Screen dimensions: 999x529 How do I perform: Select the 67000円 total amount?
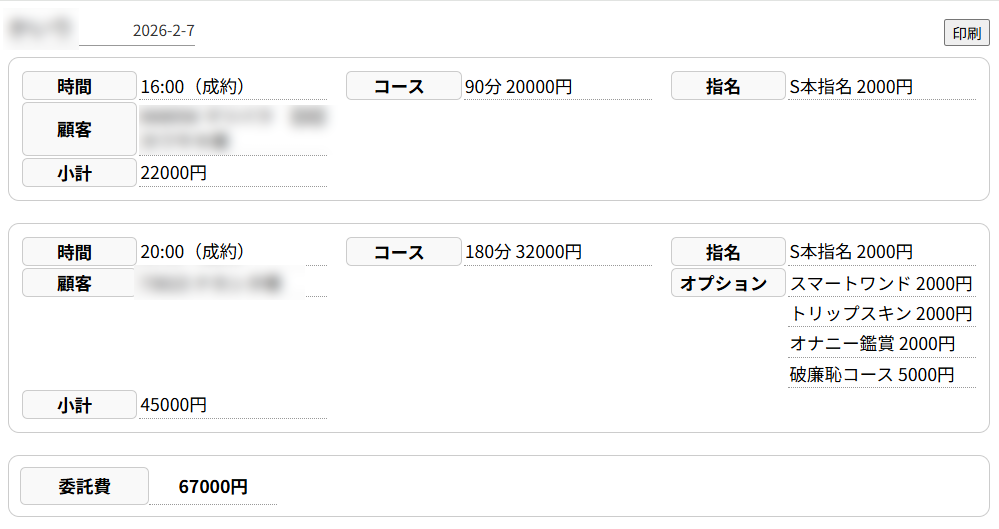(x=213, y=487)
